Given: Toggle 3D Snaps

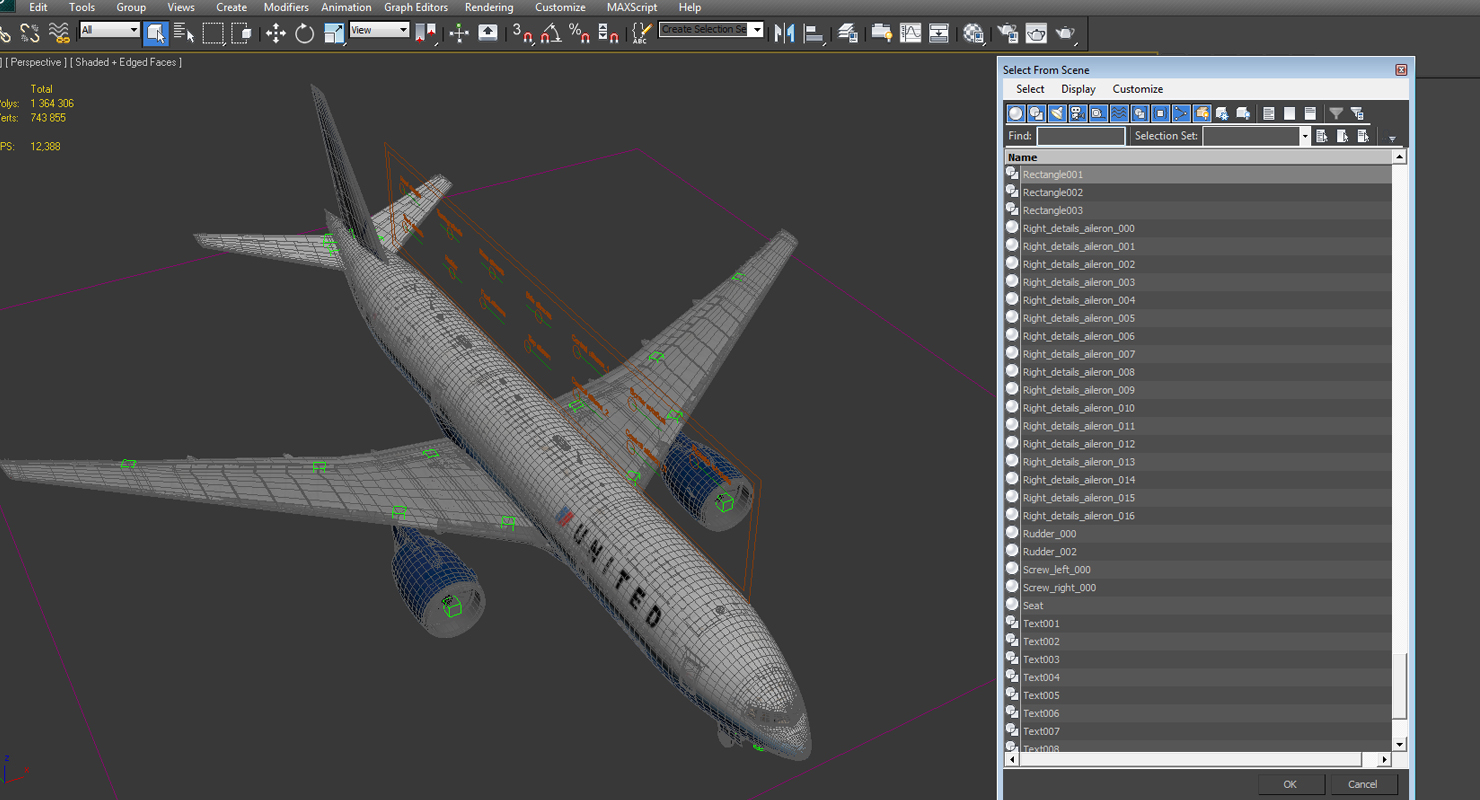Looking at the screenshot, I should coord(522,33).
